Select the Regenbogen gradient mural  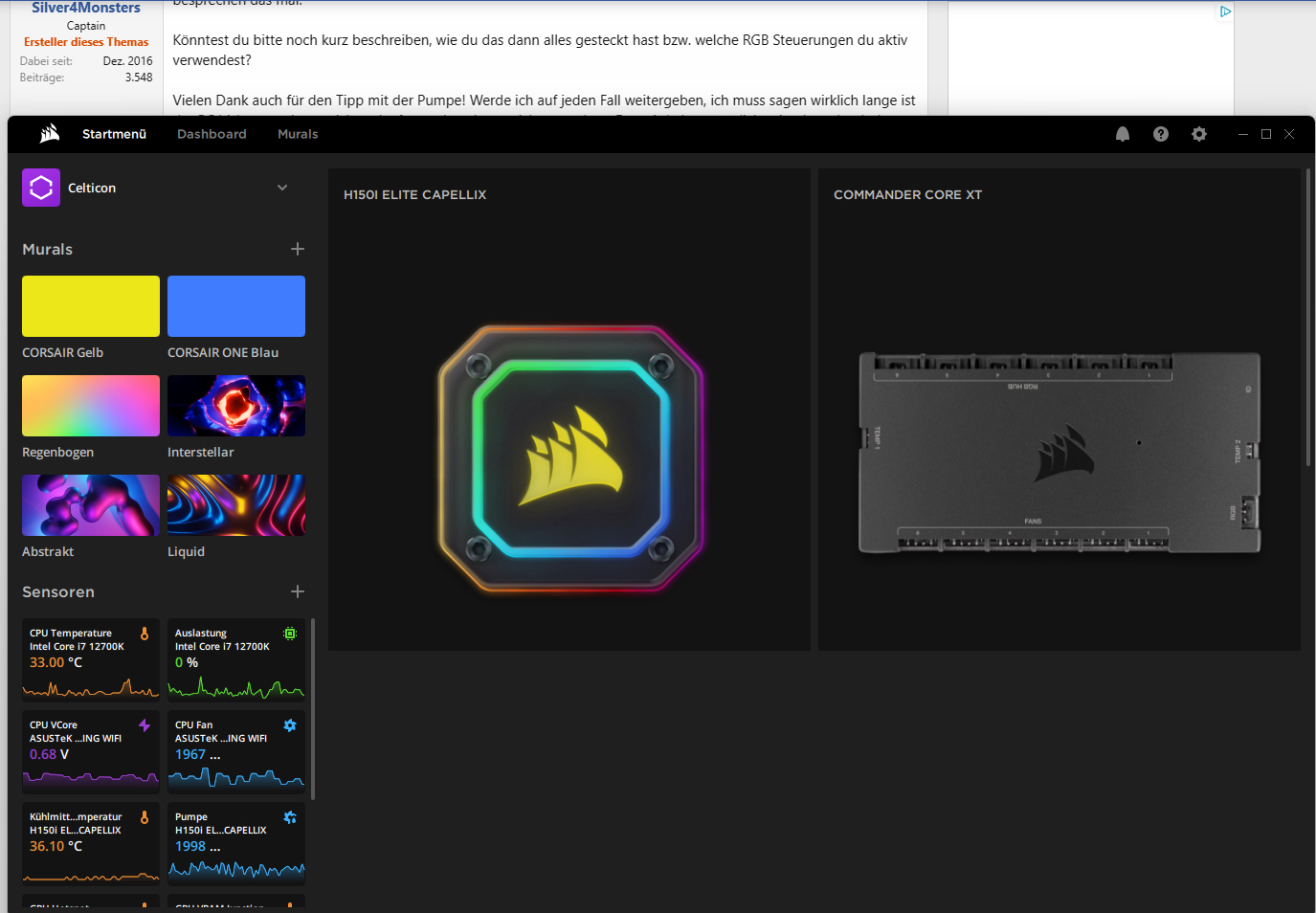[91, 406]
